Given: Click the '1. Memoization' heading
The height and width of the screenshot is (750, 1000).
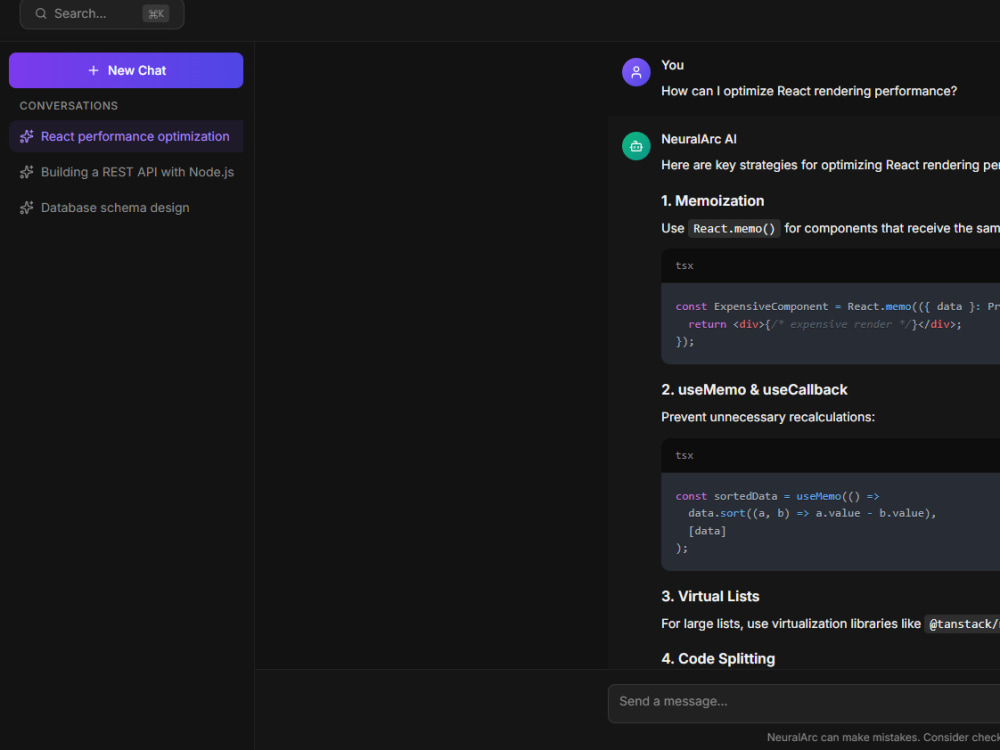Looking at the screenshot, I should pyautogui.click(x=712, y=201).
